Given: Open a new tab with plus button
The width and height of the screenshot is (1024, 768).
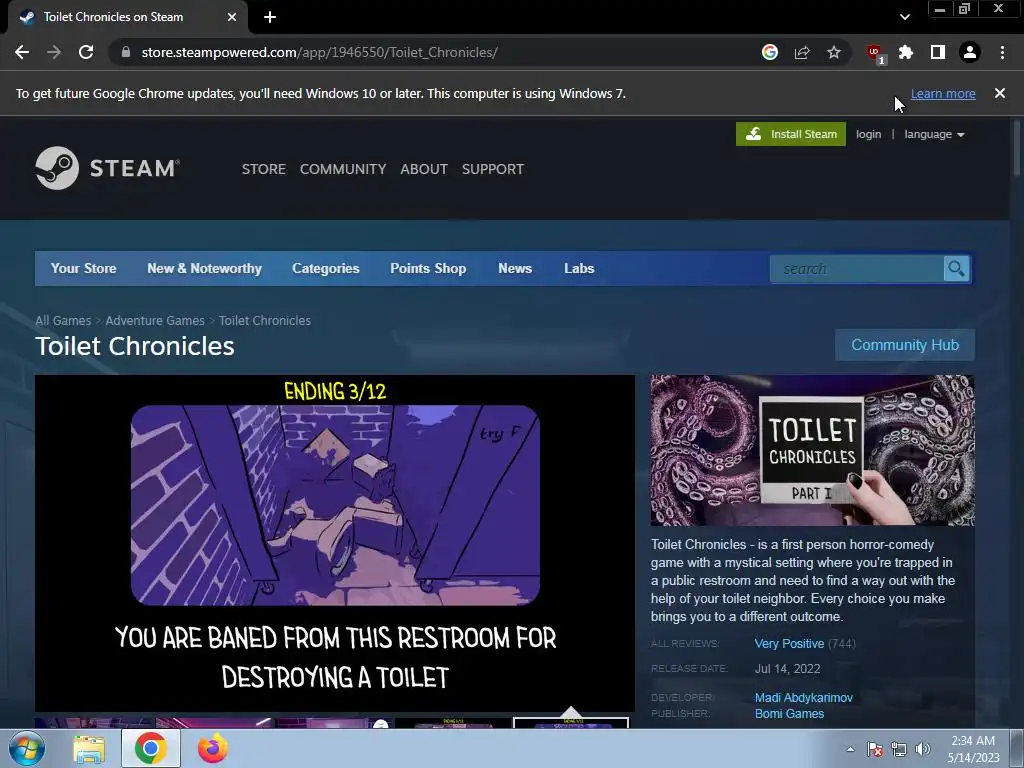Looking at the screenshot, I should [270, 17].
